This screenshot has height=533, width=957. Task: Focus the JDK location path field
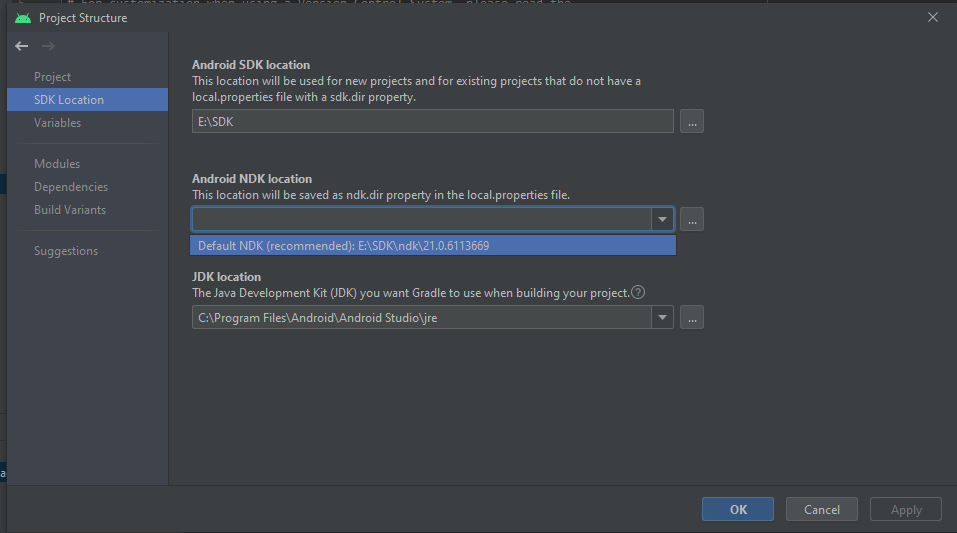point(422,317)
